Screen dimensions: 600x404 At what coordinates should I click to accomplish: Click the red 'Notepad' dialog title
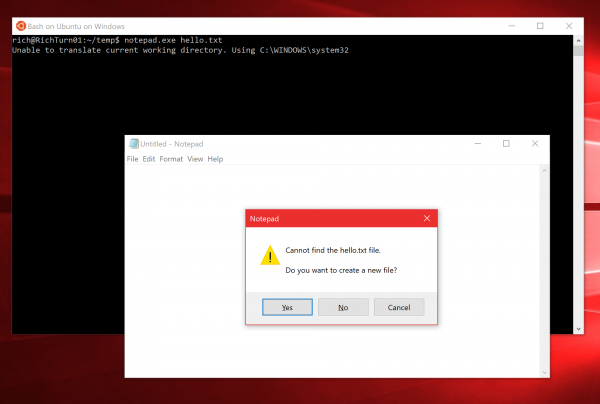(264, 219)
